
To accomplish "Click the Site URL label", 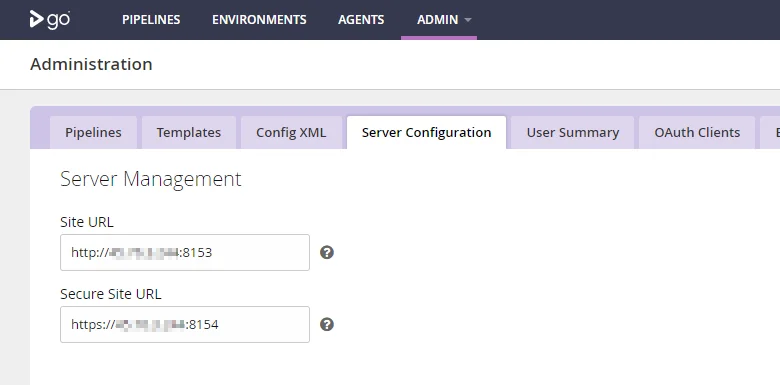I will (87, 222).
